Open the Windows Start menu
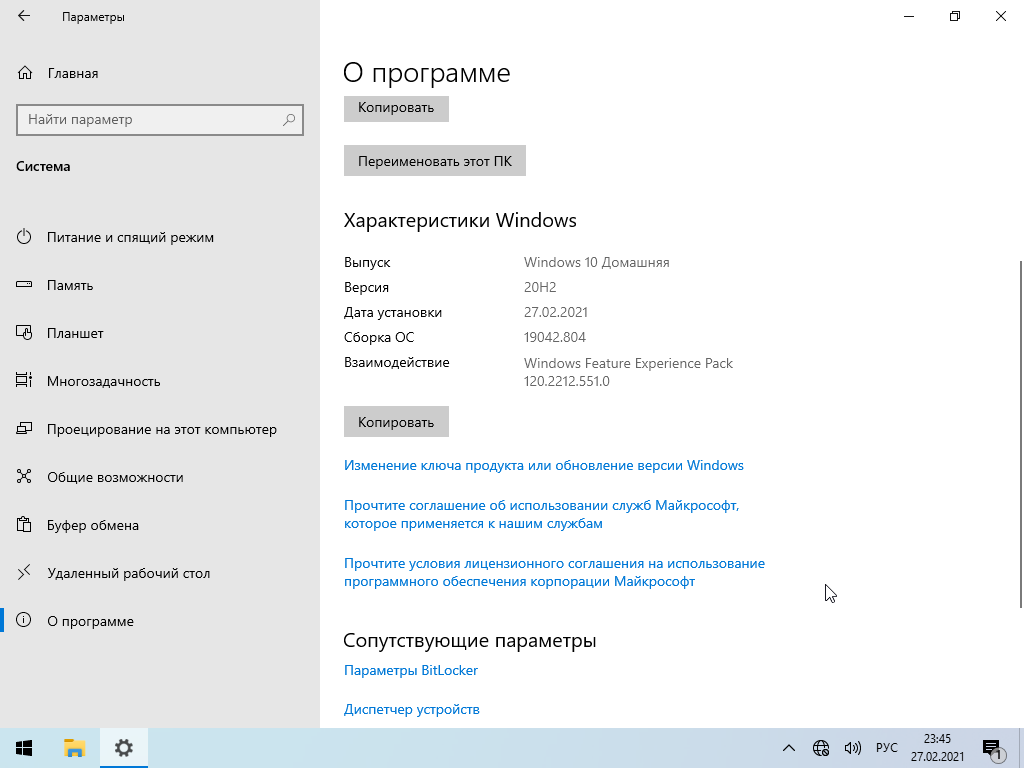Screen dimensions: 1024x768 point(25,748)
